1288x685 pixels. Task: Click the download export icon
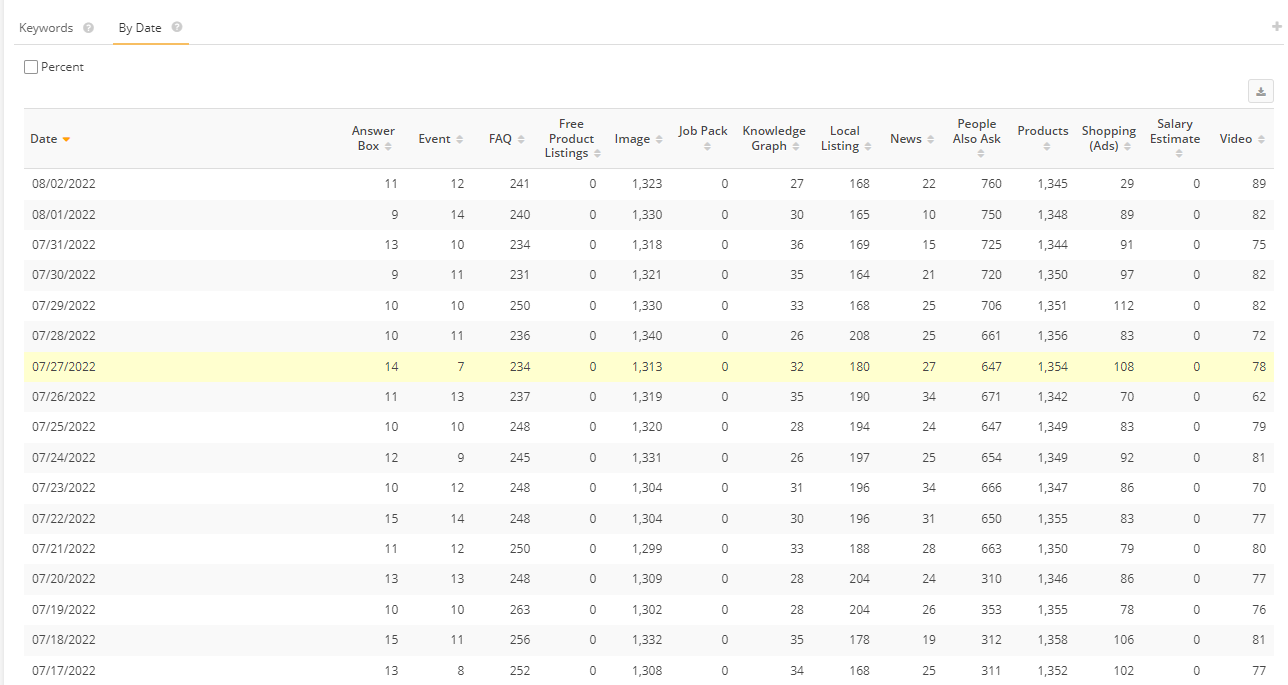click(1260, 92)
